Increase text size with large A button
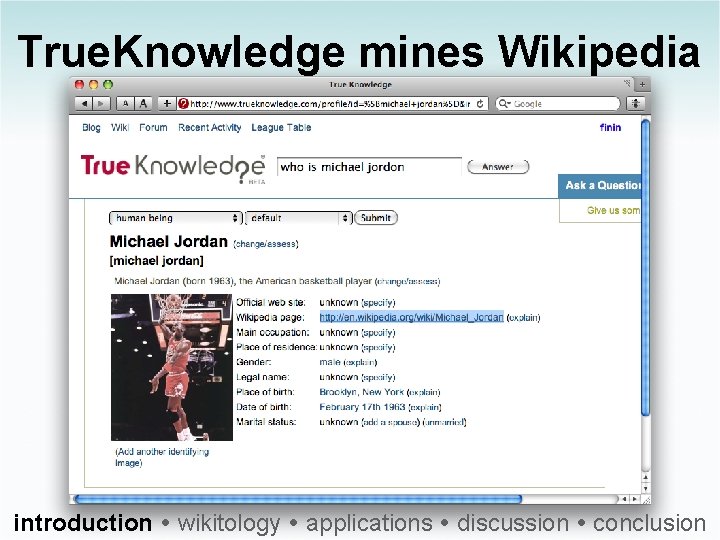The image size is (720, 540). (143, 104)
